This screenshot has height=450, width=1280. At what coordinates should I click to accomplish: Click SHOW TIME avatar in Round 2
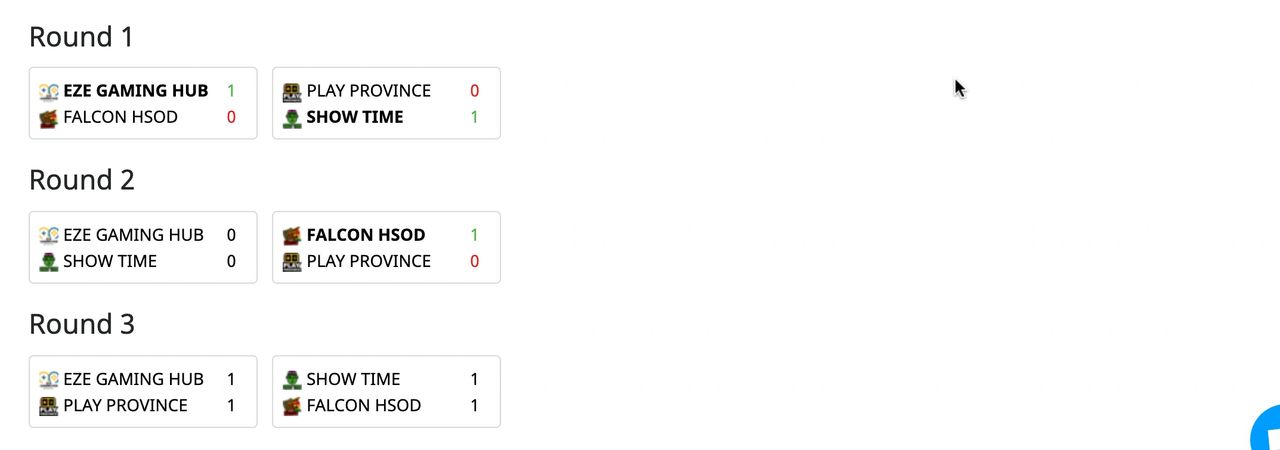(x=49, y=262)
